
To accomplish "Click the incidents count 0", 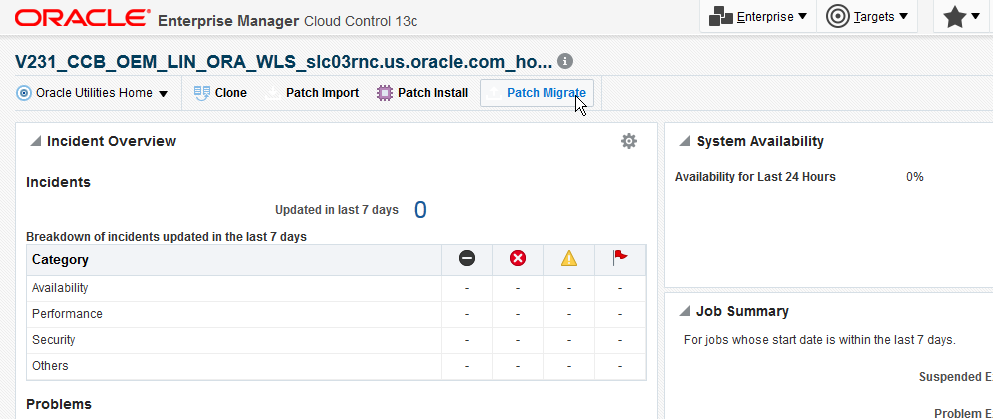I will [x=420, y=210].
